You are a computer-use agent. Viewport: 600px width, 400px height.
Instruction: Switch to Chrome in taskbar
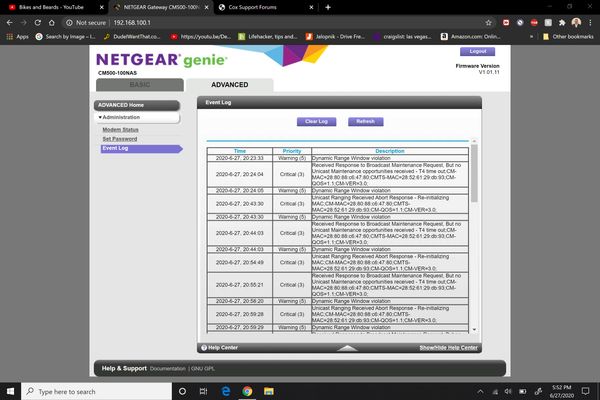click(x=247, y=391)
